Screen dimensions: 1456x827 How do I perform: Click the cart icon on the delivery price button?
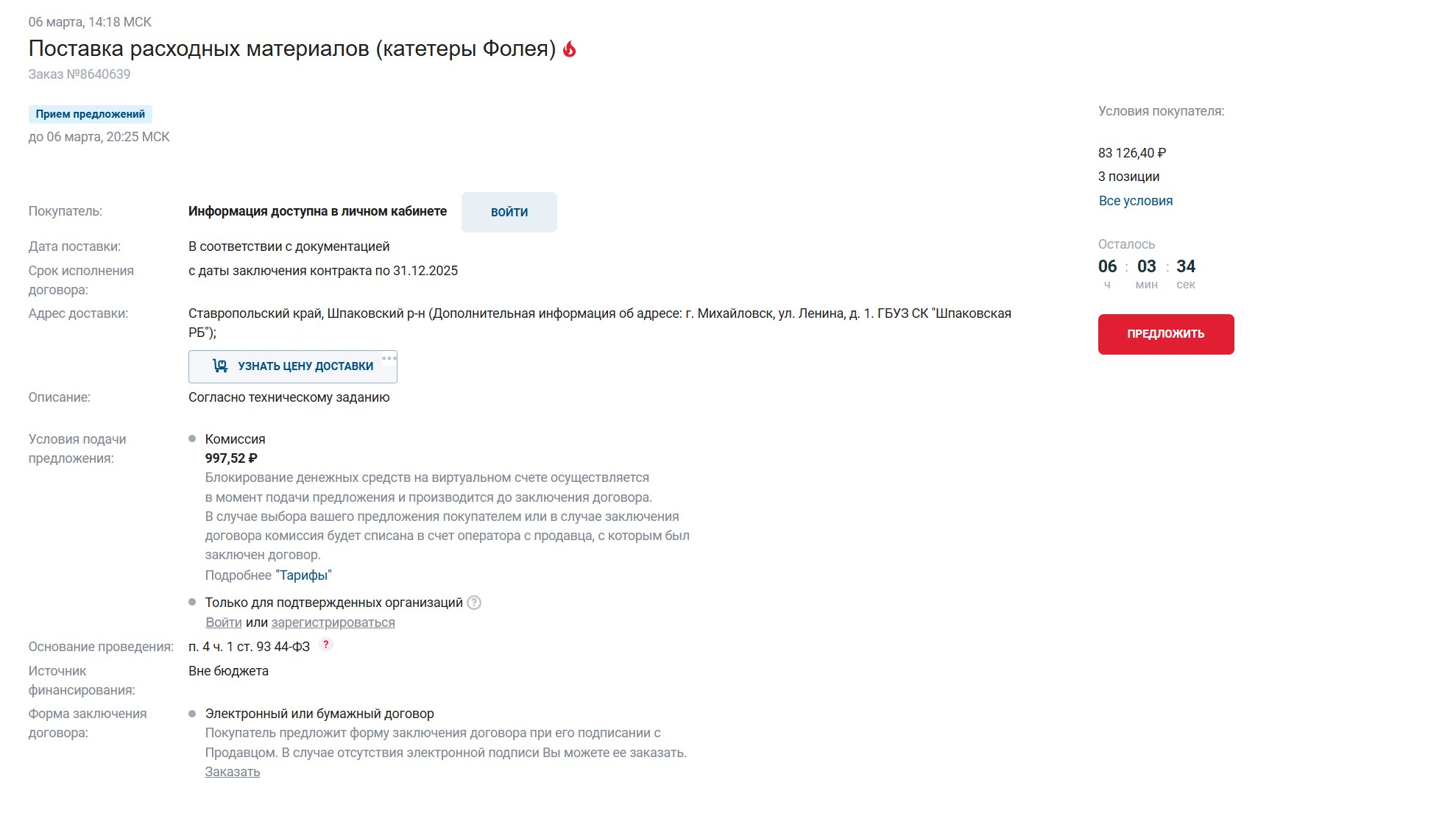point(220,366)
